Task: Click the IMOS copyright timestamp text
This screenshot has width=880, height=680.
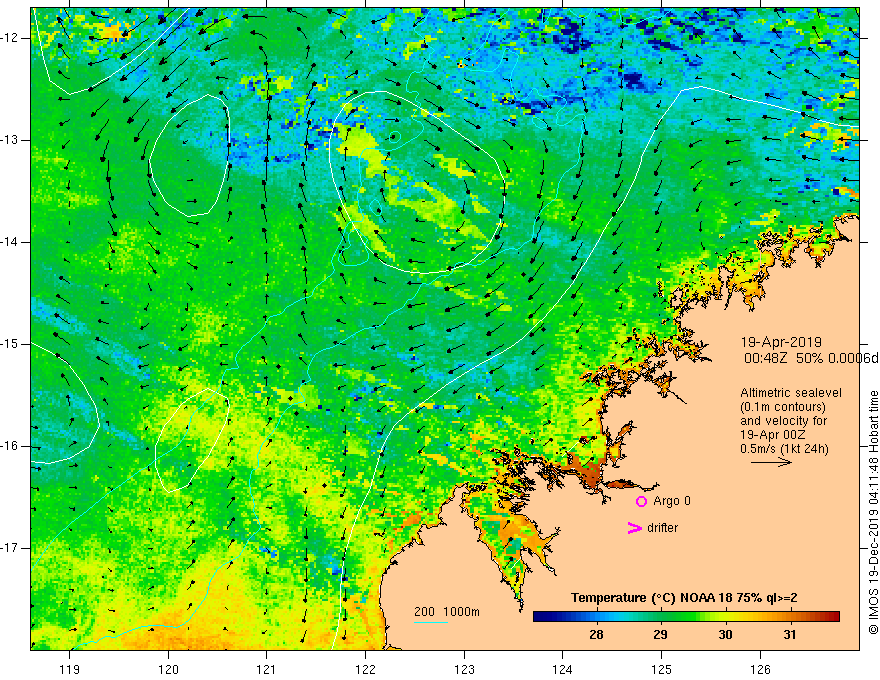Action: tap(873, 512)
